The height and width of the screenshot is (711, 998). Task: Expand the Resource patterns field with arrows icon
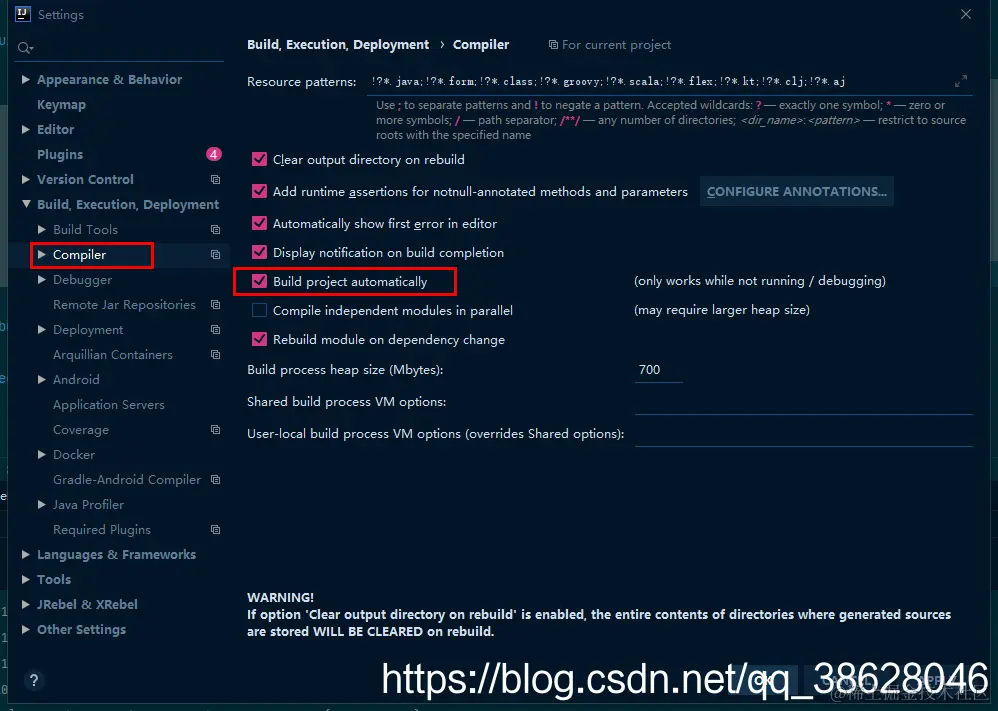[x=961, y=81]
